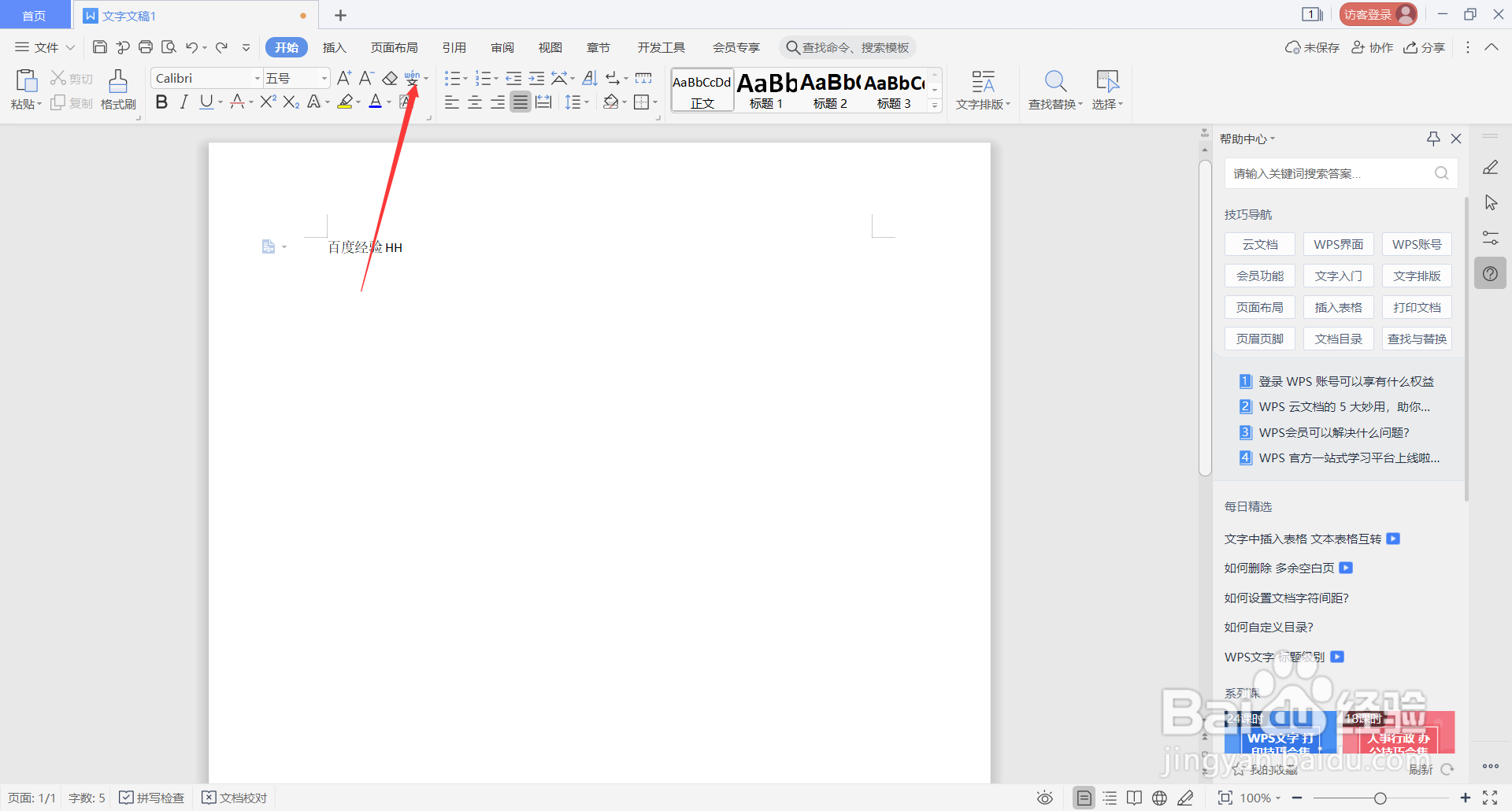This screenshot has height=811, width=1512.
Task: Click the Undo arrow icon
Action: [191, 47]
